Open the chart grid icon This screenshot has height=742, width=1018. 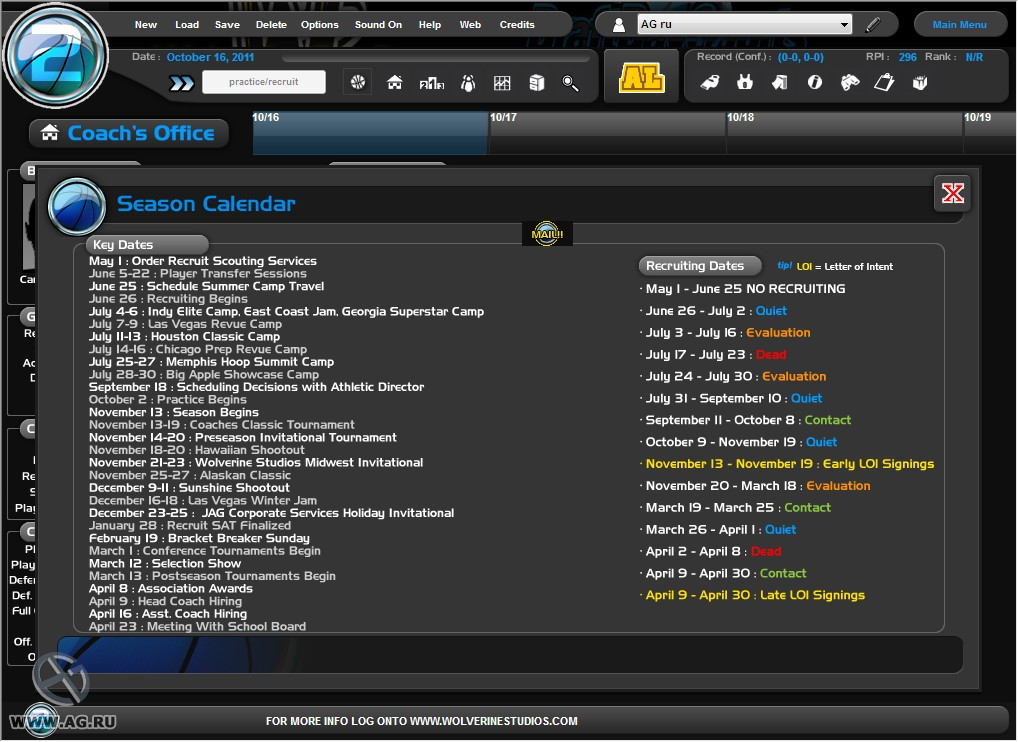click(x=502, y=82)
